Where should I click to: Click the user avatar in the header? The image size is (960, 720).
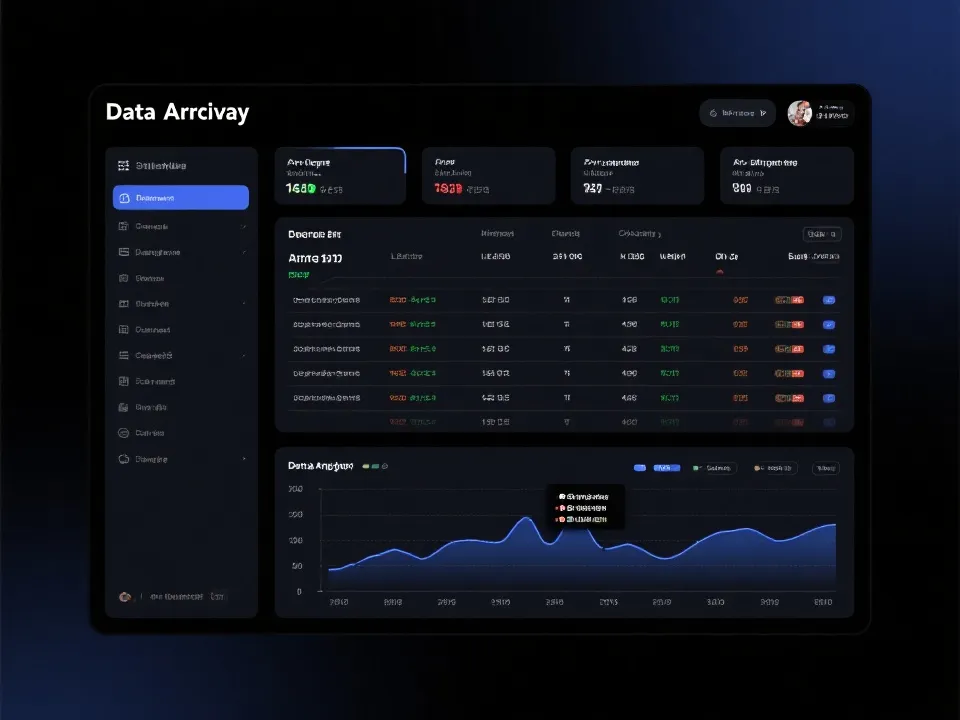[799, 113]
